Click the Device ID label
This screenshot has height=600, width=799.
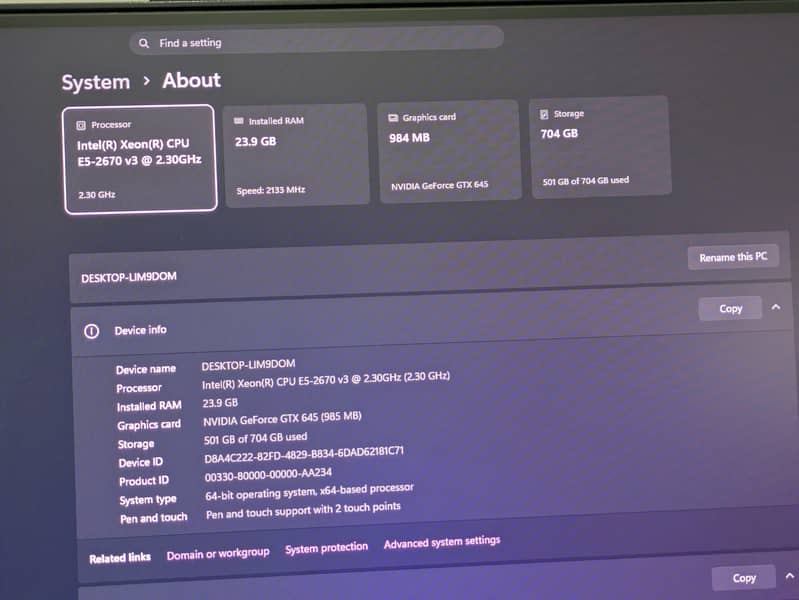click(141, 462)
